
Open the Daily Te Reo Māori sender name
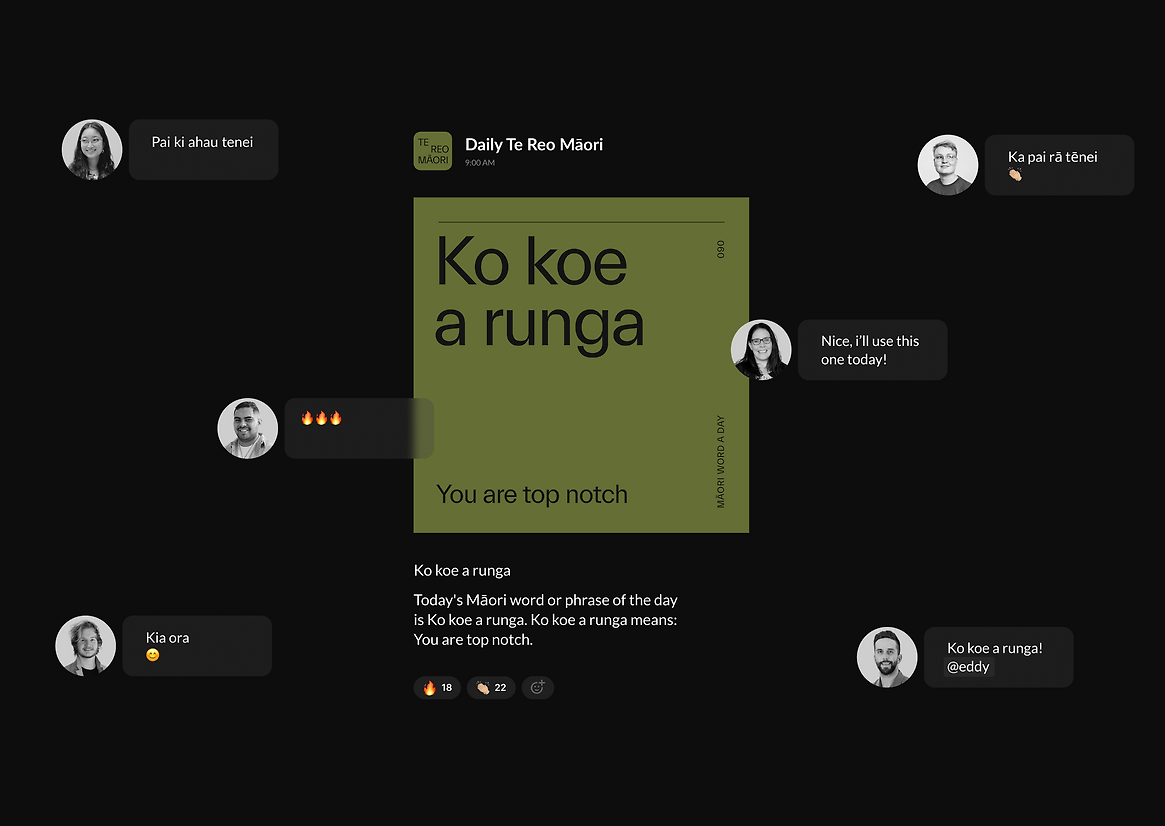[533, 144]
